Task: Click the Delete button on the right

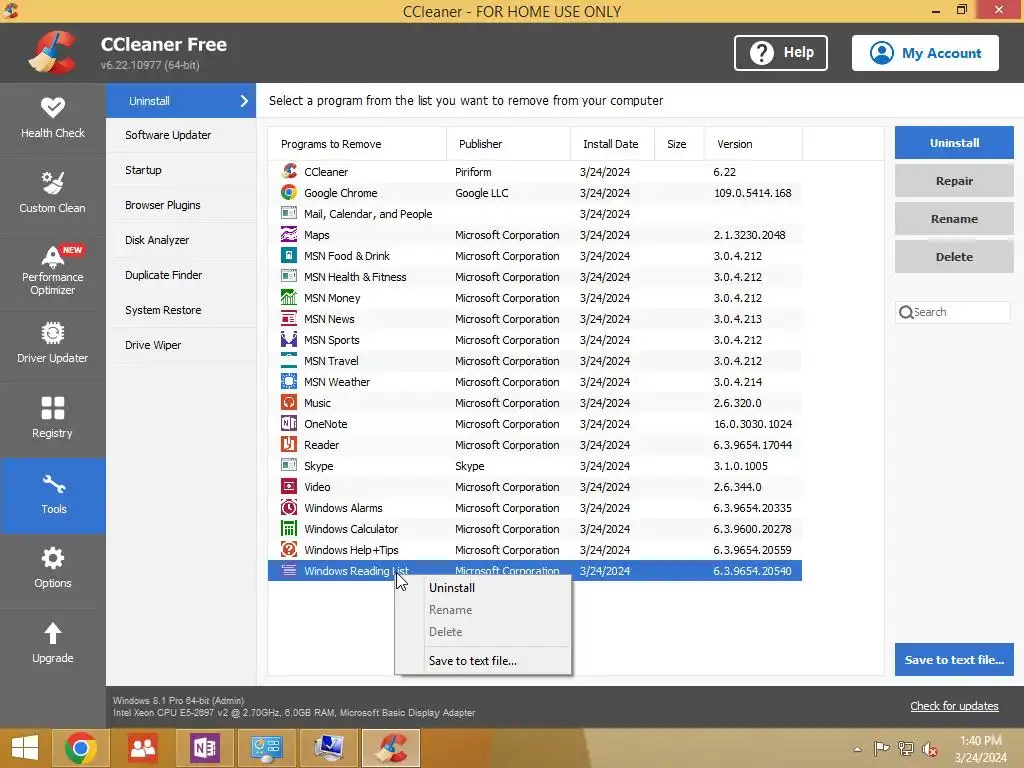Action: pos(954,257)
